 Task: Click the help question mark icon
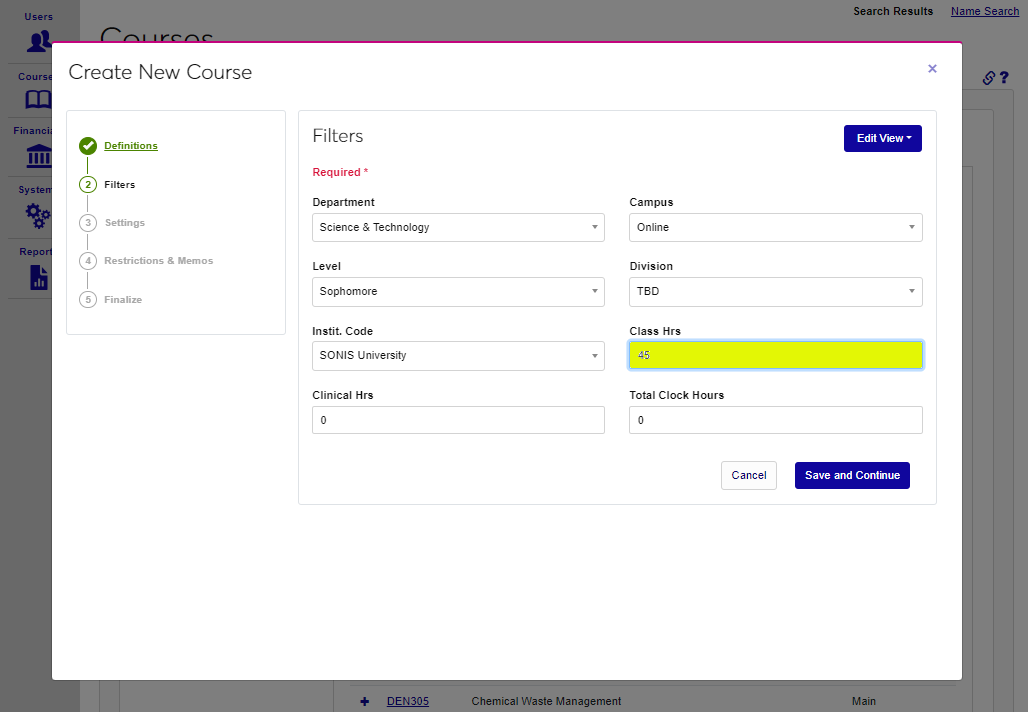[x=1004, y=77]
